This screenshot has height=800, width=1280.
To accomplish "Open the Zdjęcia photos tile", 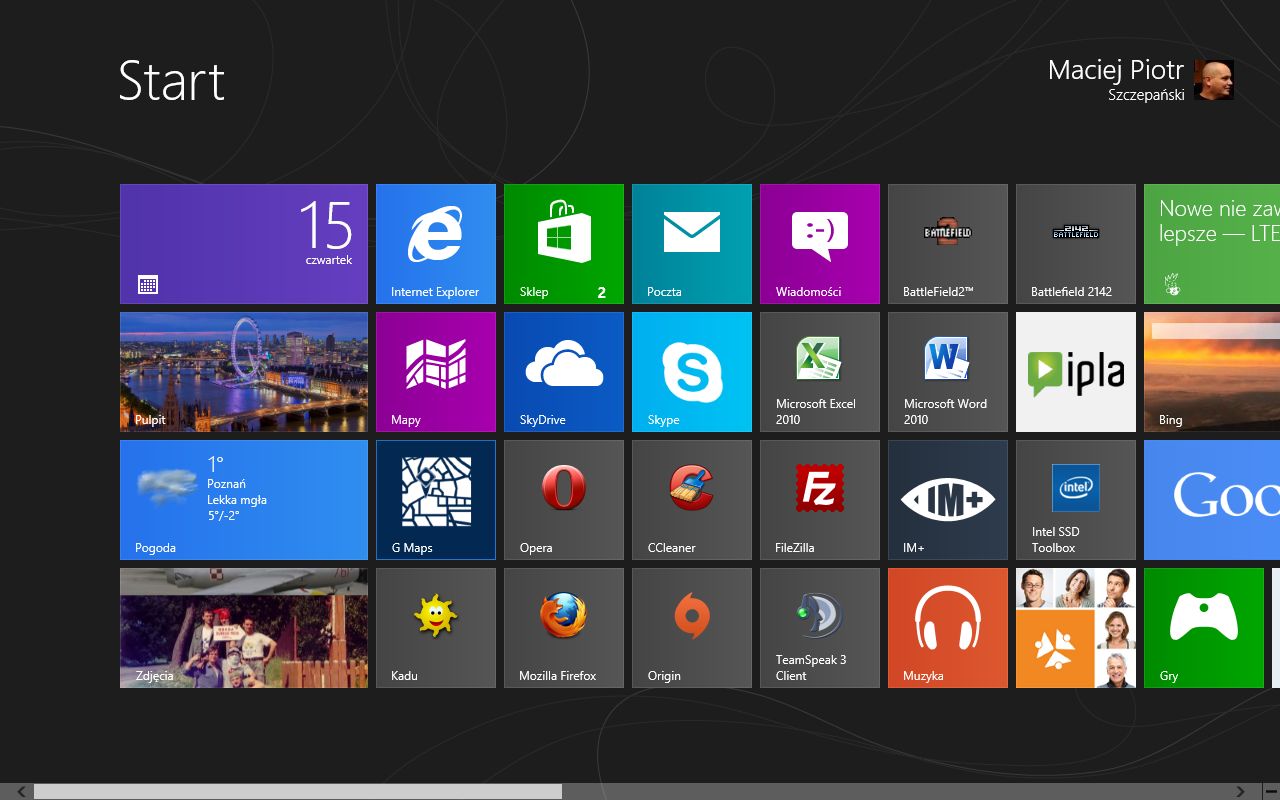I will click(x=244, y=628).
